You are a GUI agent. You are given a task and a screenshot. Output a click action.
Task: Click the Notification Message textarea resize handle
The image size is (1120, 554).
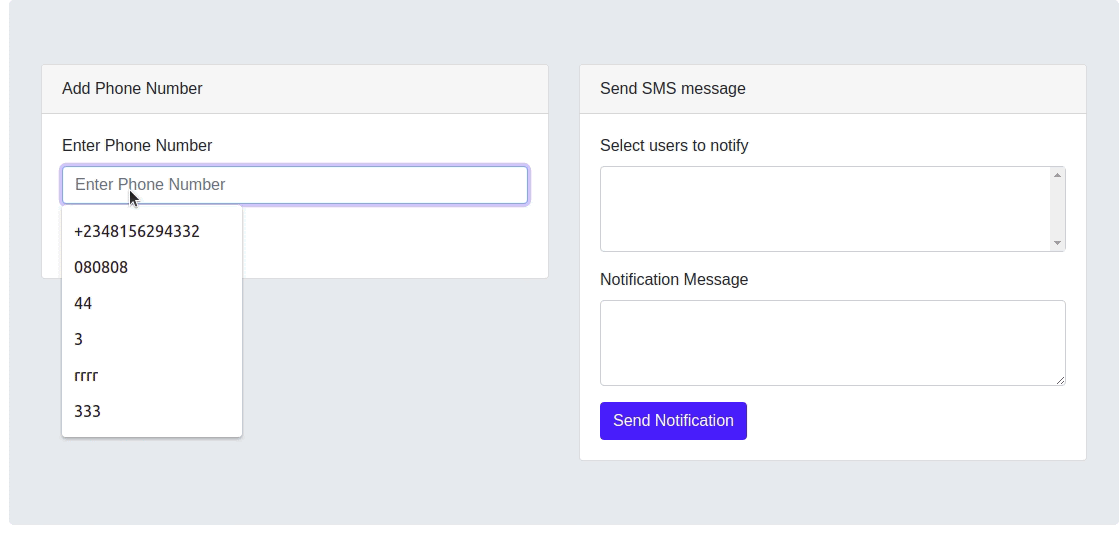(x=1060, y=380)
